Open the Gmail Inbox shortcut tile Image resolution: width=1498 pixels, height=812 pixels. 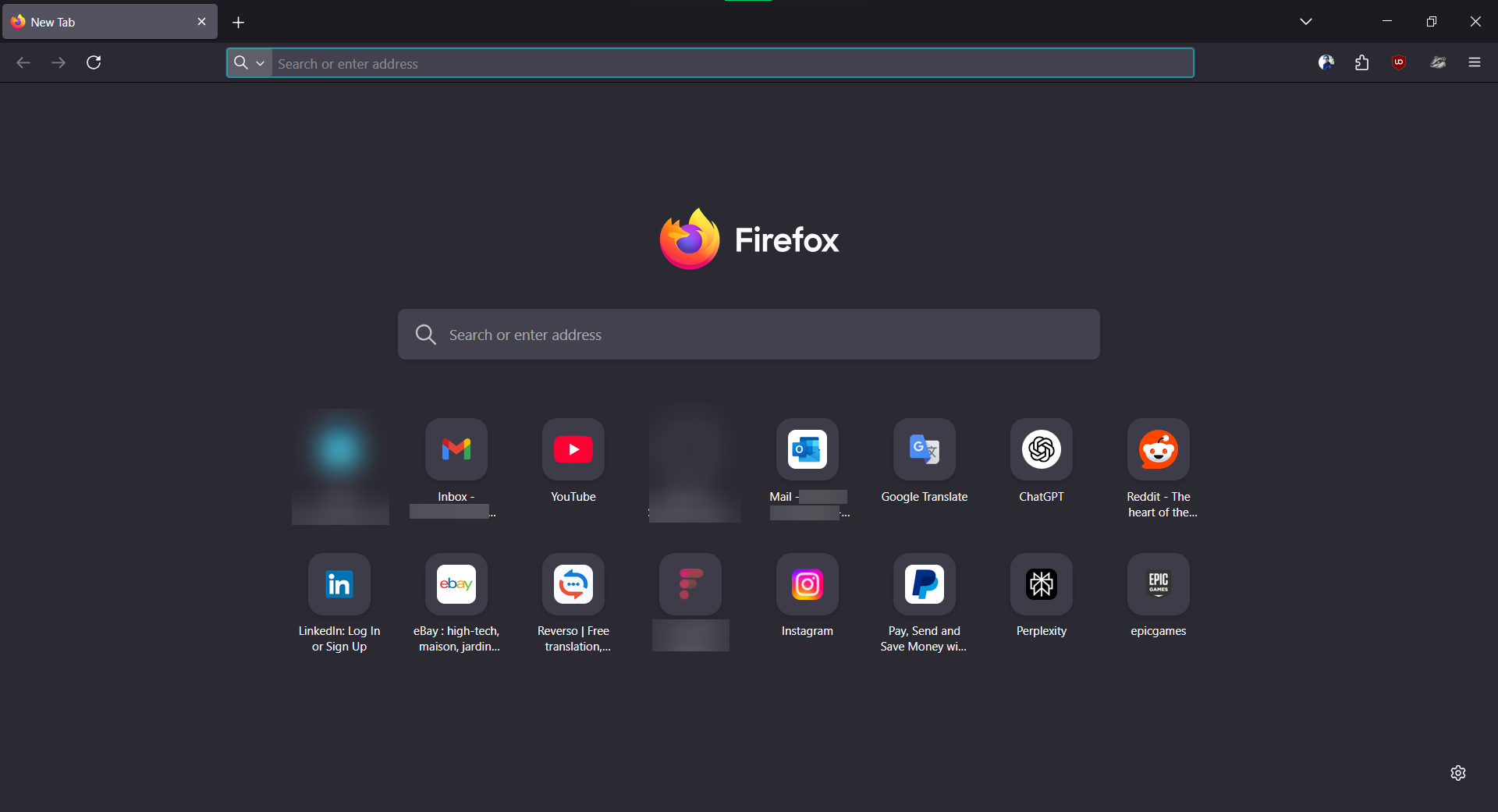click(456, 449)
